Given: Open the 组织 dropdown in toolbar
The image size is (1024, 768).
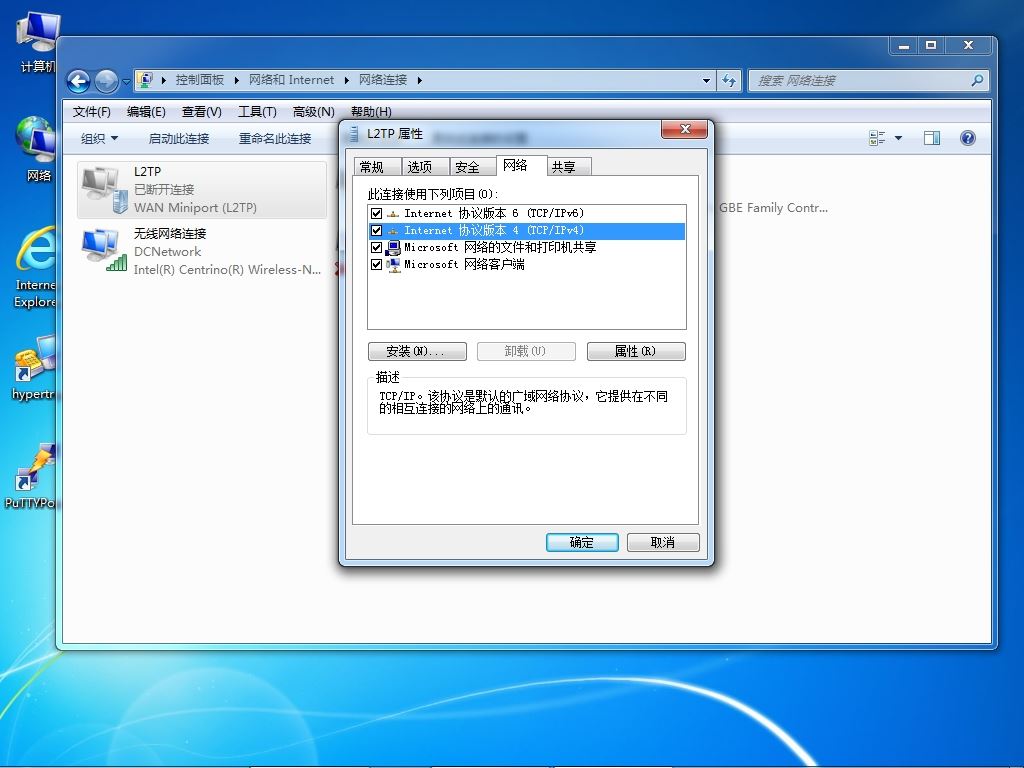Looking at the screenshot, I should pyautogui.click(x=99, y=138).
